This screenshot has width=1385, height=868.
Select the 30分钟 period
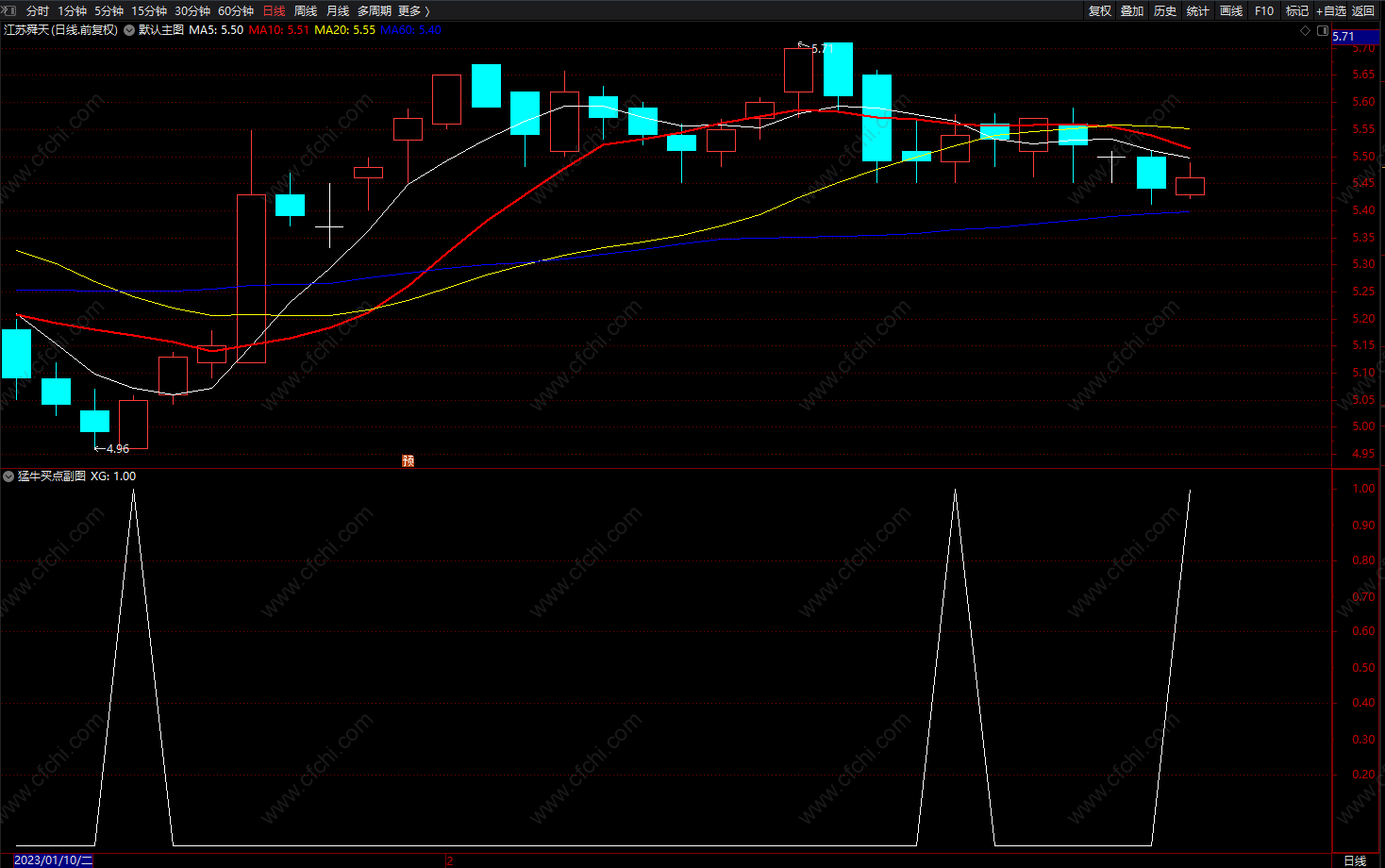(x=192, y=11)
